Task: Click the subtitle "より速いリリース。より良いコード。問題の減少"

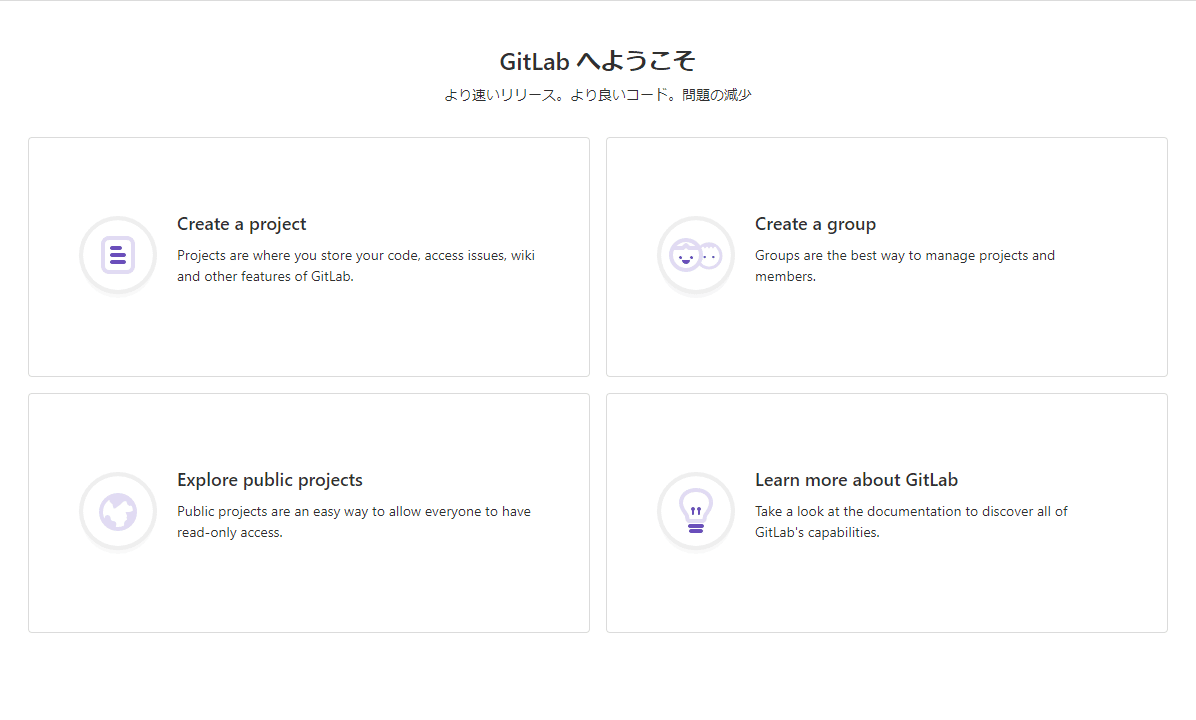Action: pos(597,95)
